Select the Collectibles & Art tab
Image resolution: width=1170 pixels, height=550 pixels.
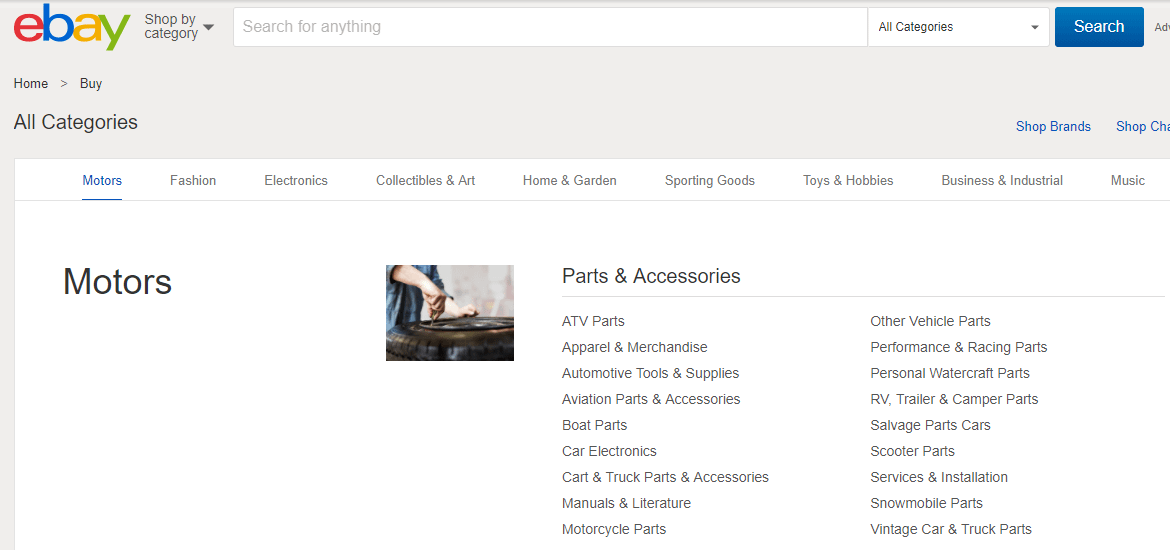pyautogui.click(x=425, y=181)
